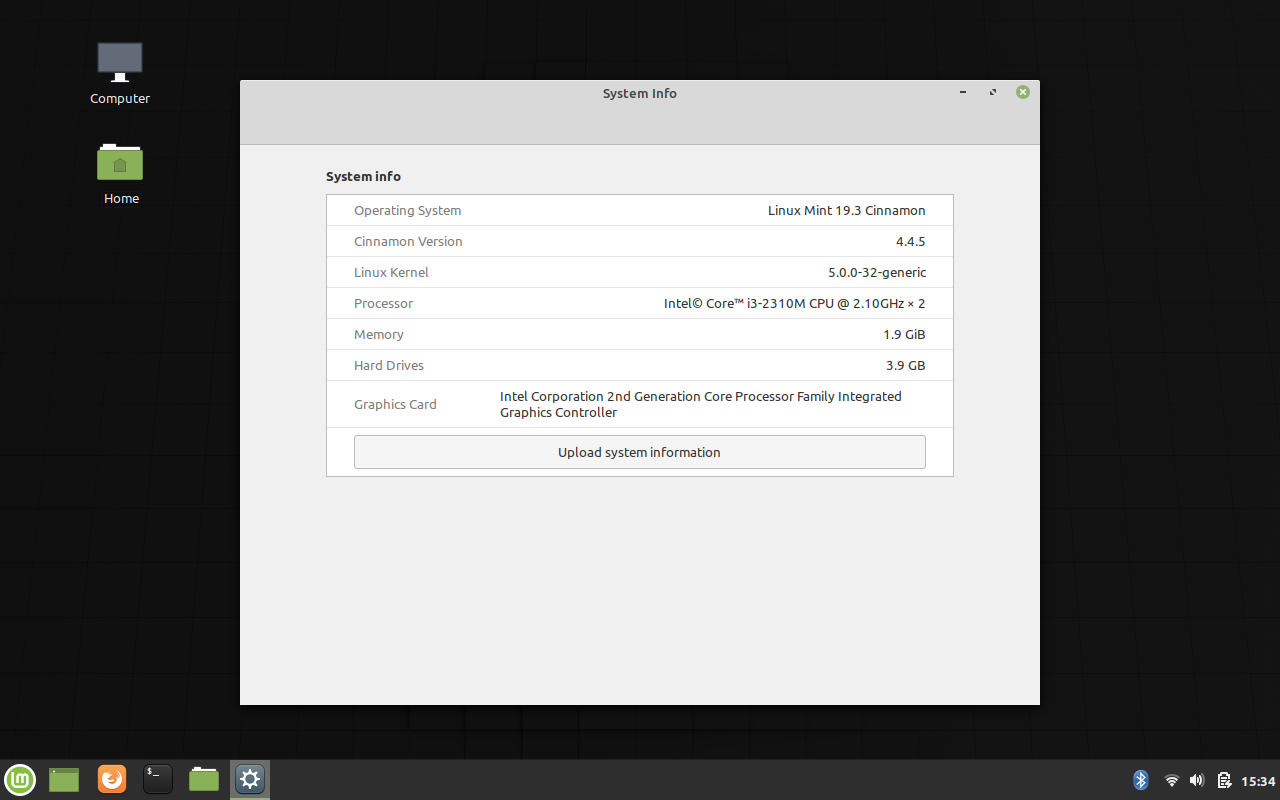
Task: Click Upload system information button
Action: (x=640, y=452)
